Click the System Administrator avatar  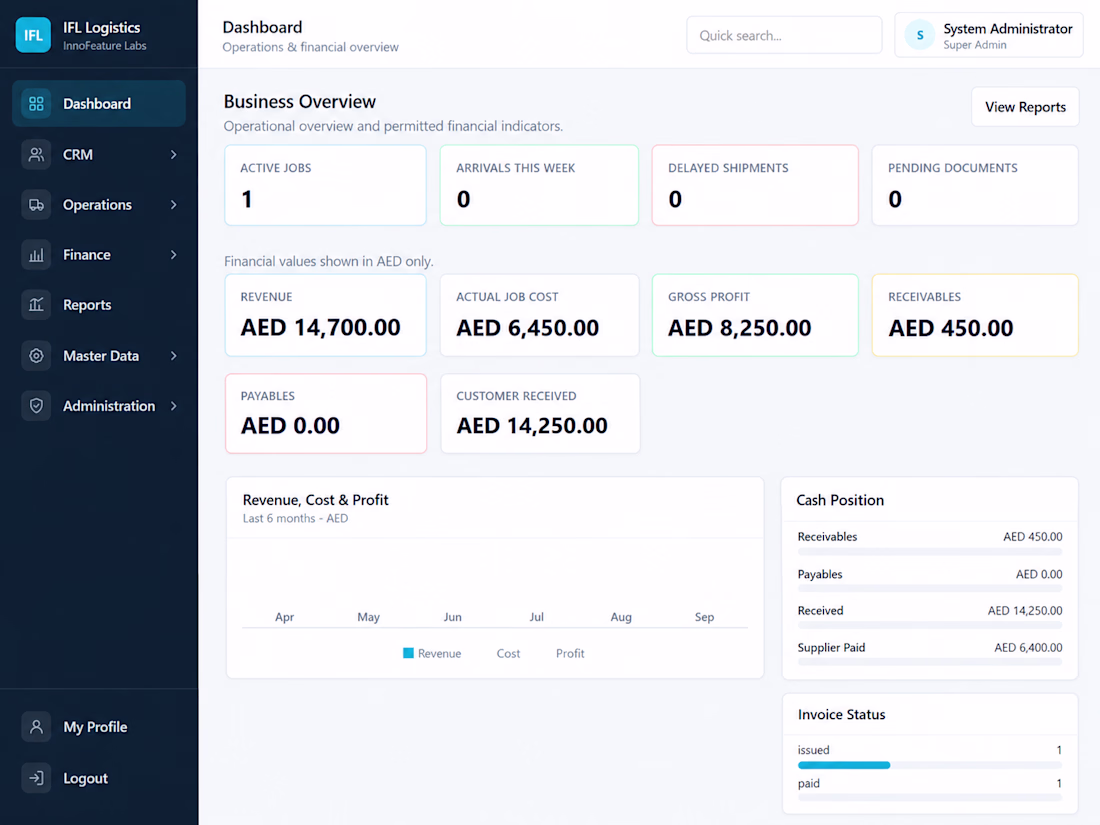(920, 35)
